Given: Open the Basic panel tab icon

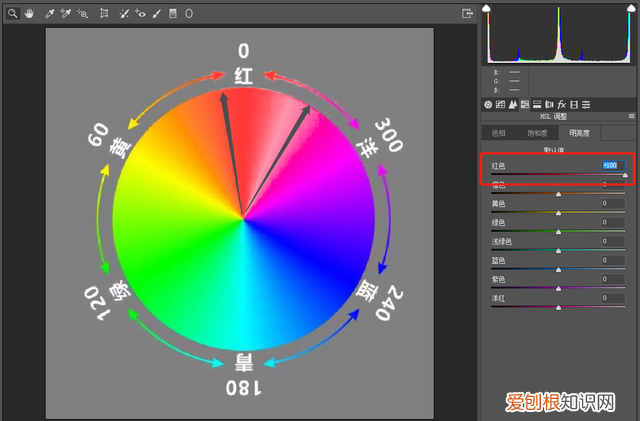Looking at the screenshot, I should 488,104.
